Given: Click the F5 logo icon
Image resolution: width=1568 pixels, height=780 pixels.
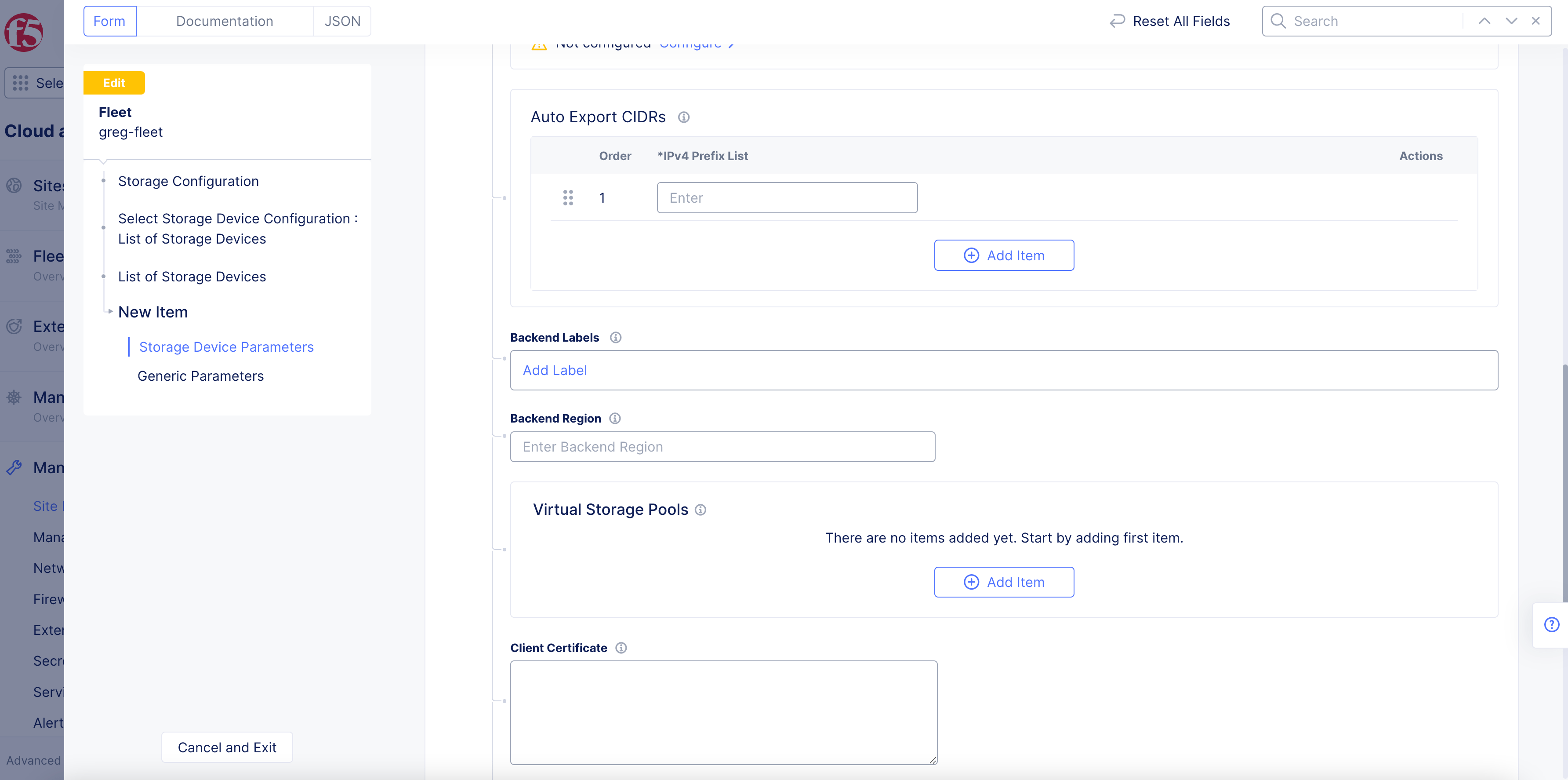Looking at the screenshot, I should click(24, 32).
